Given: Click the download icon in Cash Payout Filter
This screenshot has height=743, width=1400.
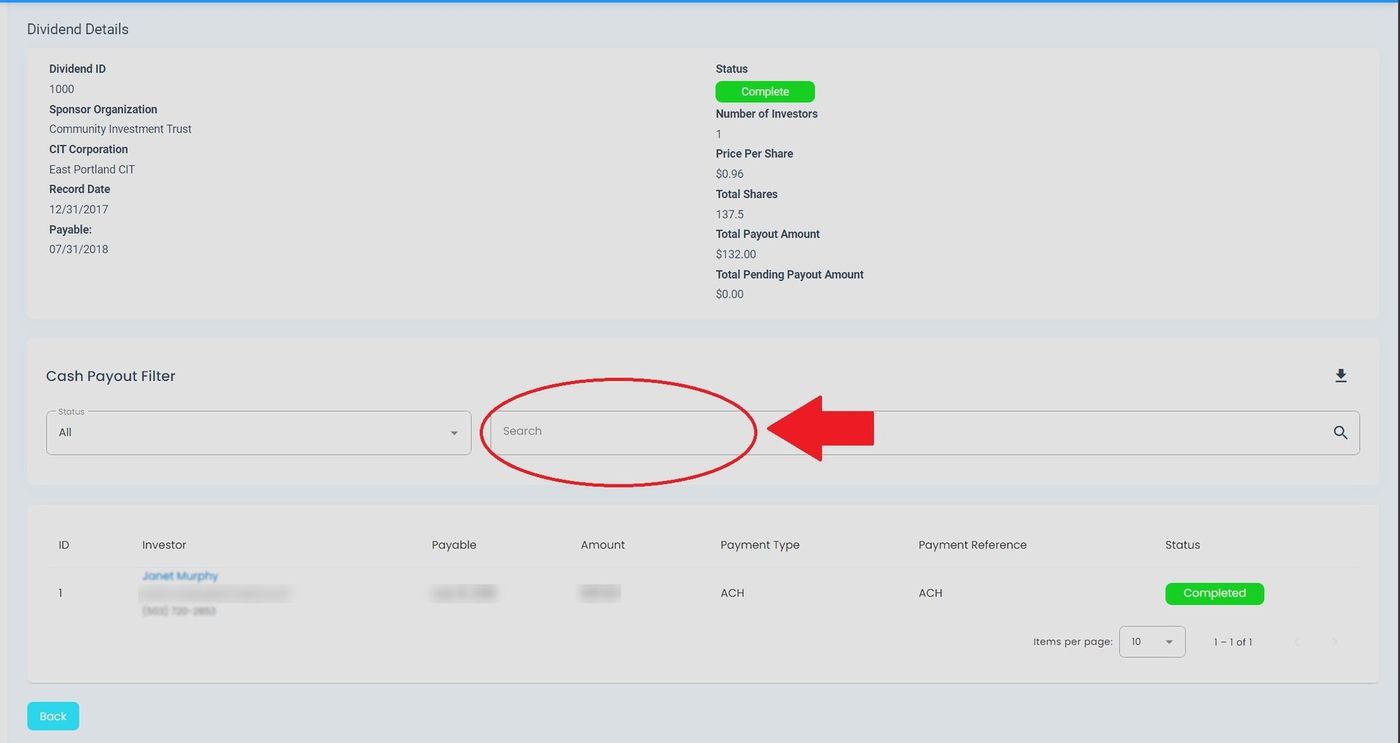Looking at the screenshot, I should click(1341, 376).
